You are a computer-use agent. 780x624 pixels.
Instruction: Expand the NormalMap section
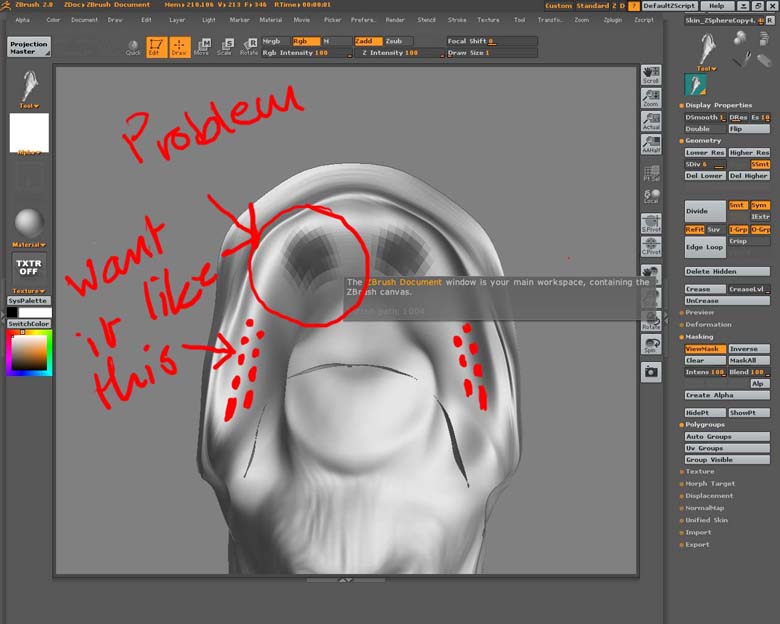pyautogui.click(x=704, y=508)
